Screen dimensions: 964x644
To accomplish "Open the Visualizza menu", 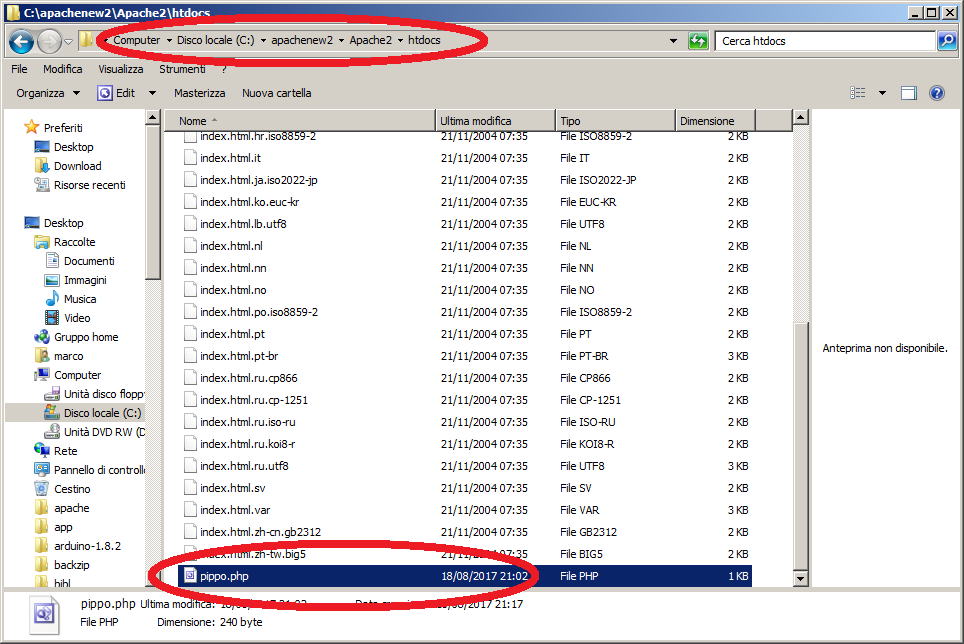I will point(120,69).
